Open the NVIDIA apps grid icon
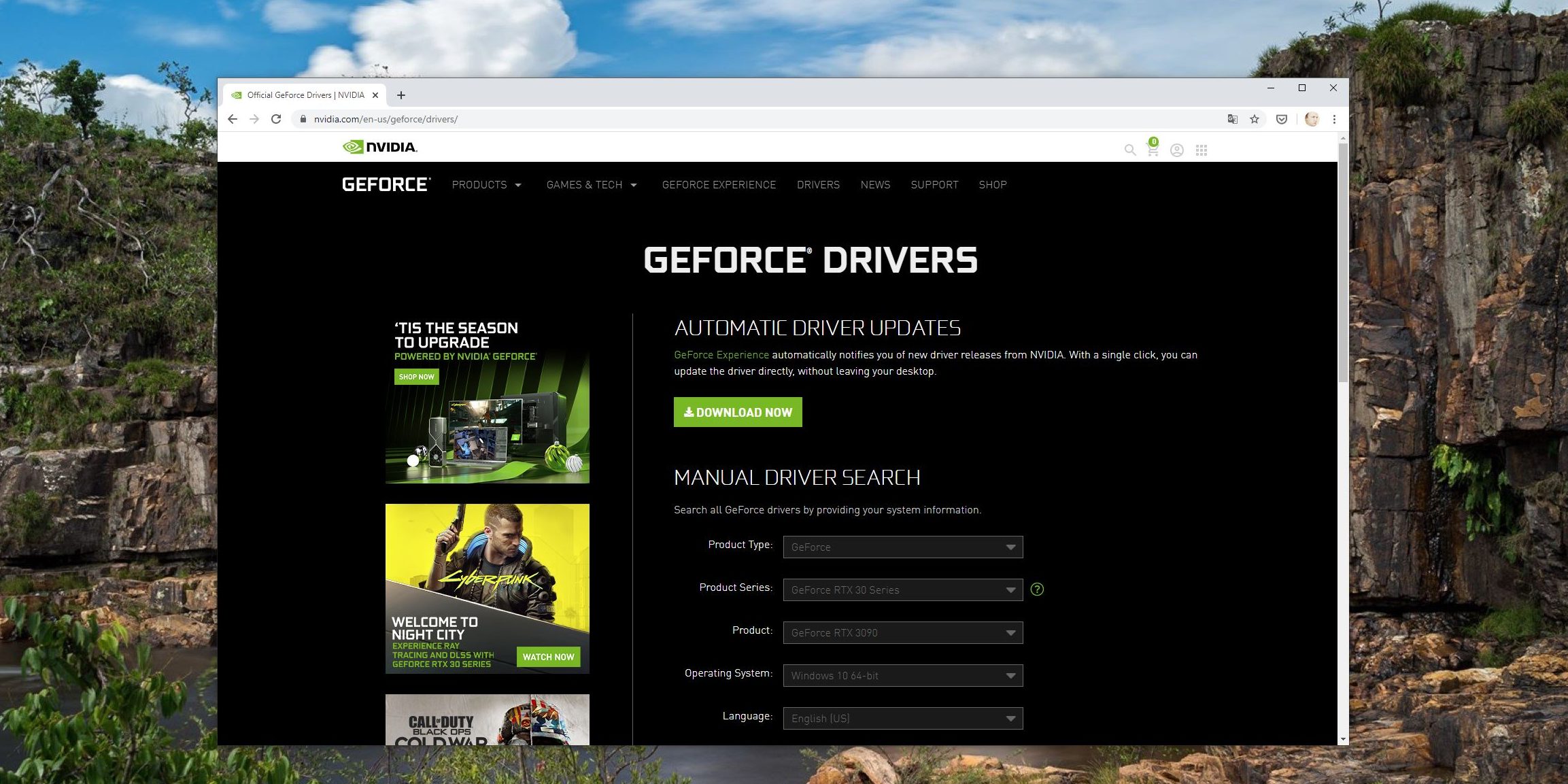Screen dimensions: 1568x784 pos(1201,150)
